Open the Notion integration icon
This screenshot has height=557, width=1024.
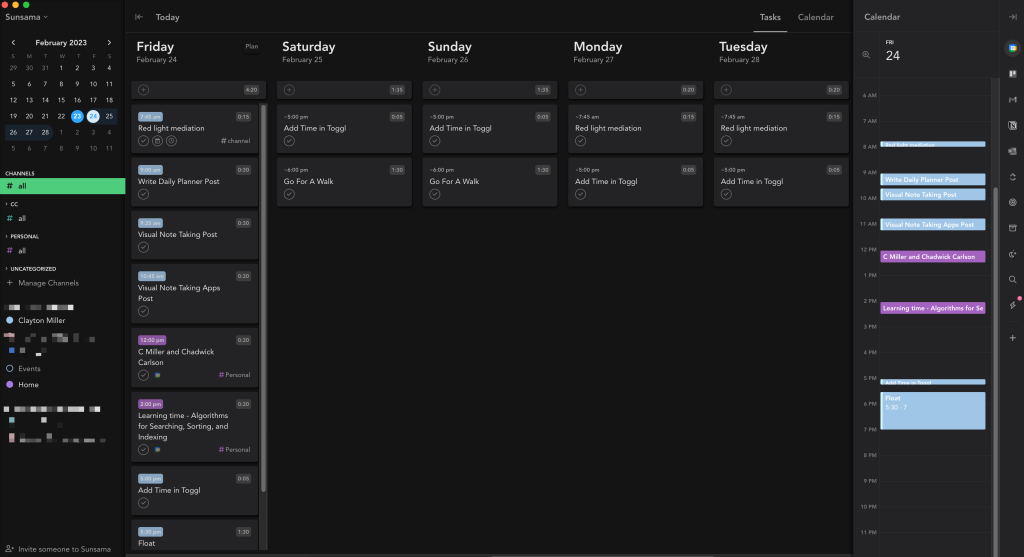tap(1012, 125)
